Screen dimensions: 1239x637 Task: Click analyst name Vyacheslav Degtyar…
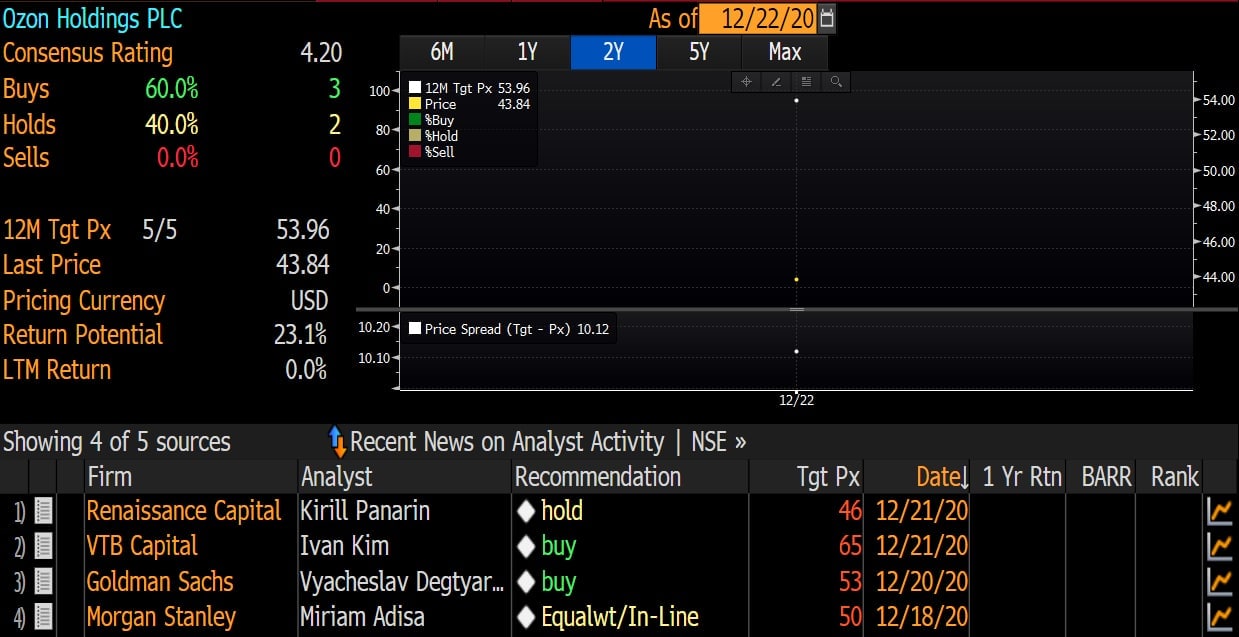(x=402, y=582)
